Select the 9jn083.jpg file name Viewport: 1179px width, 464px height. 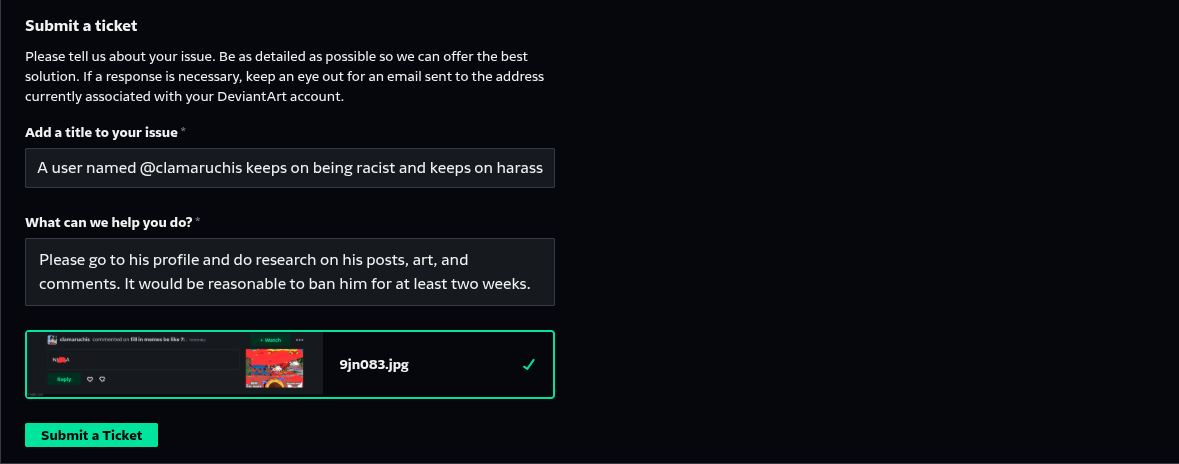tap(374, 365)
